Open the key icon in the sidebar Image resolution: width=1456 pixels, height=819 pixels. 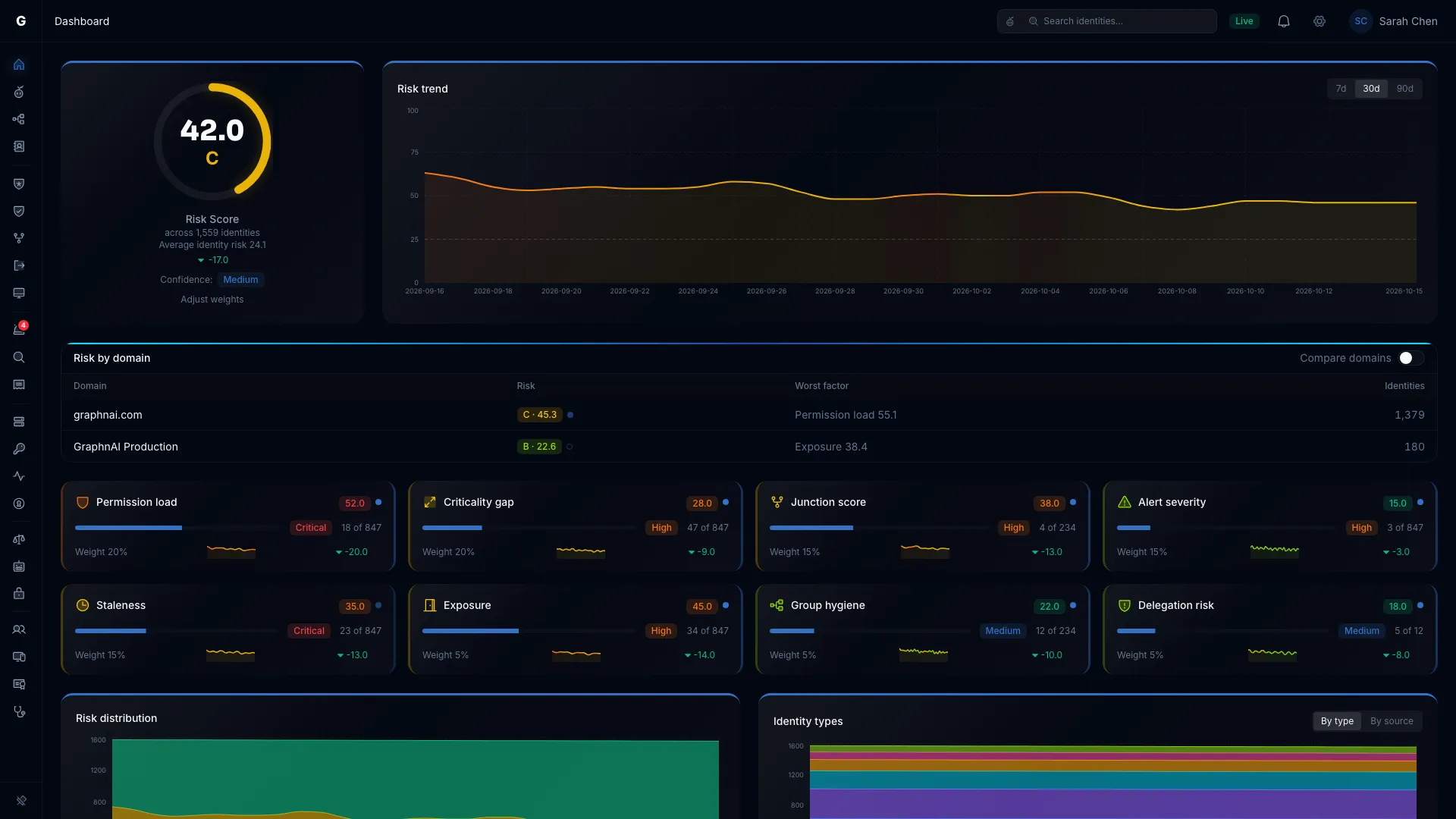pos(19,449)
